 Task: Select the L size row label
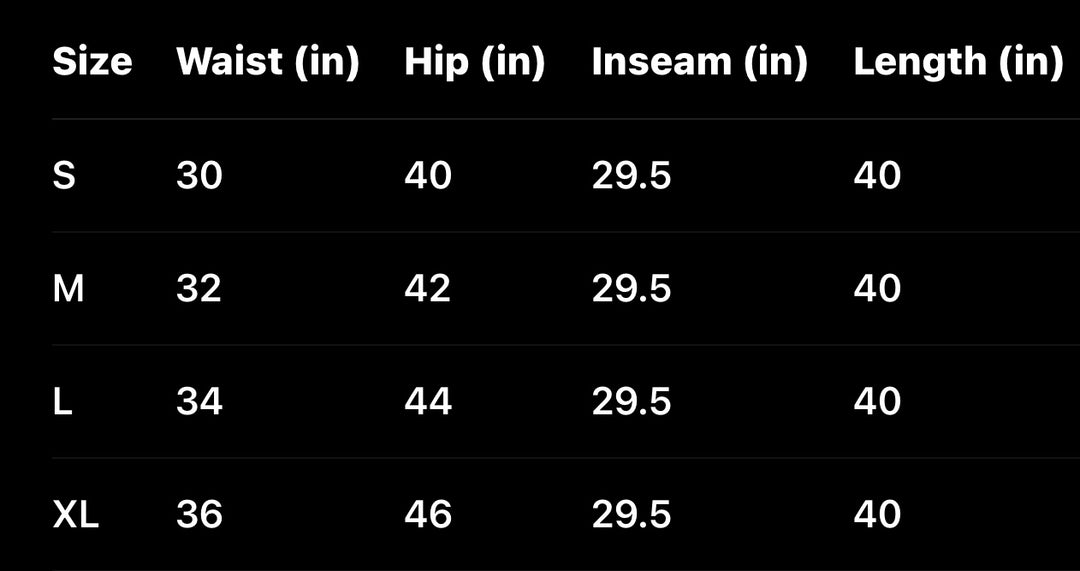click(62, 402)
